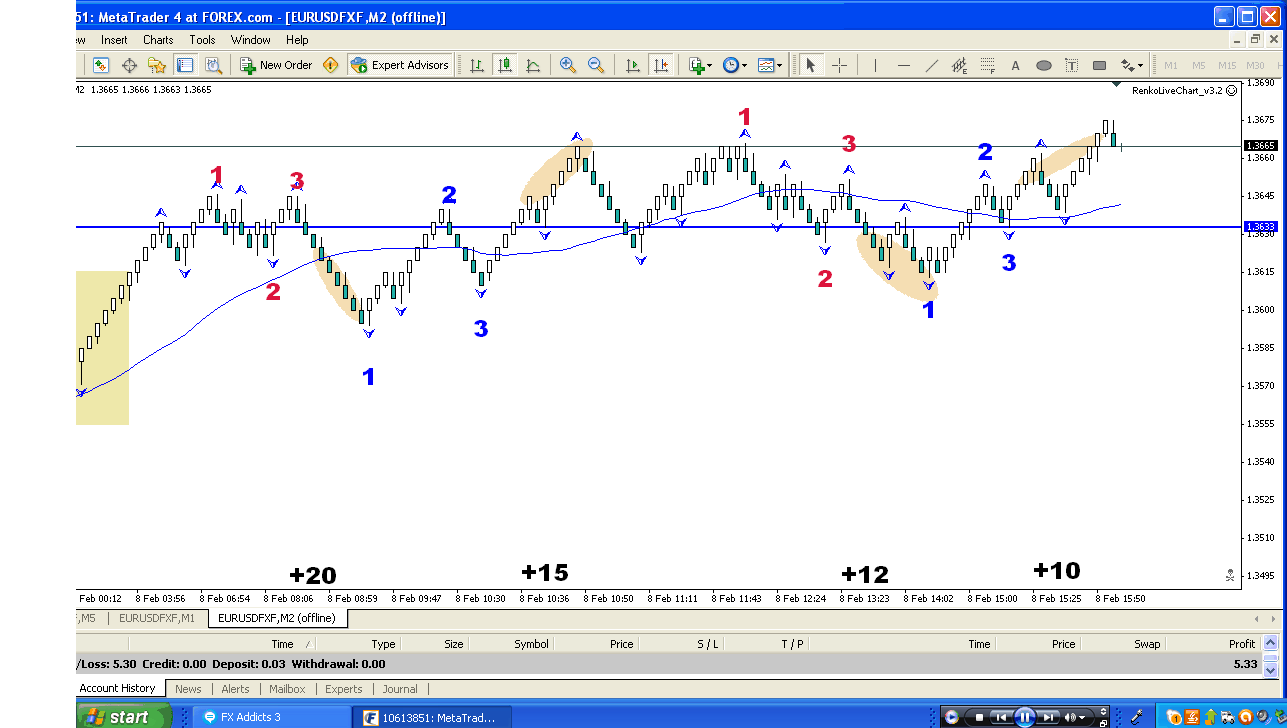Select the Text tool (A)
The width and height of the screenshot is (1287, 728).
pos(1015,65)
